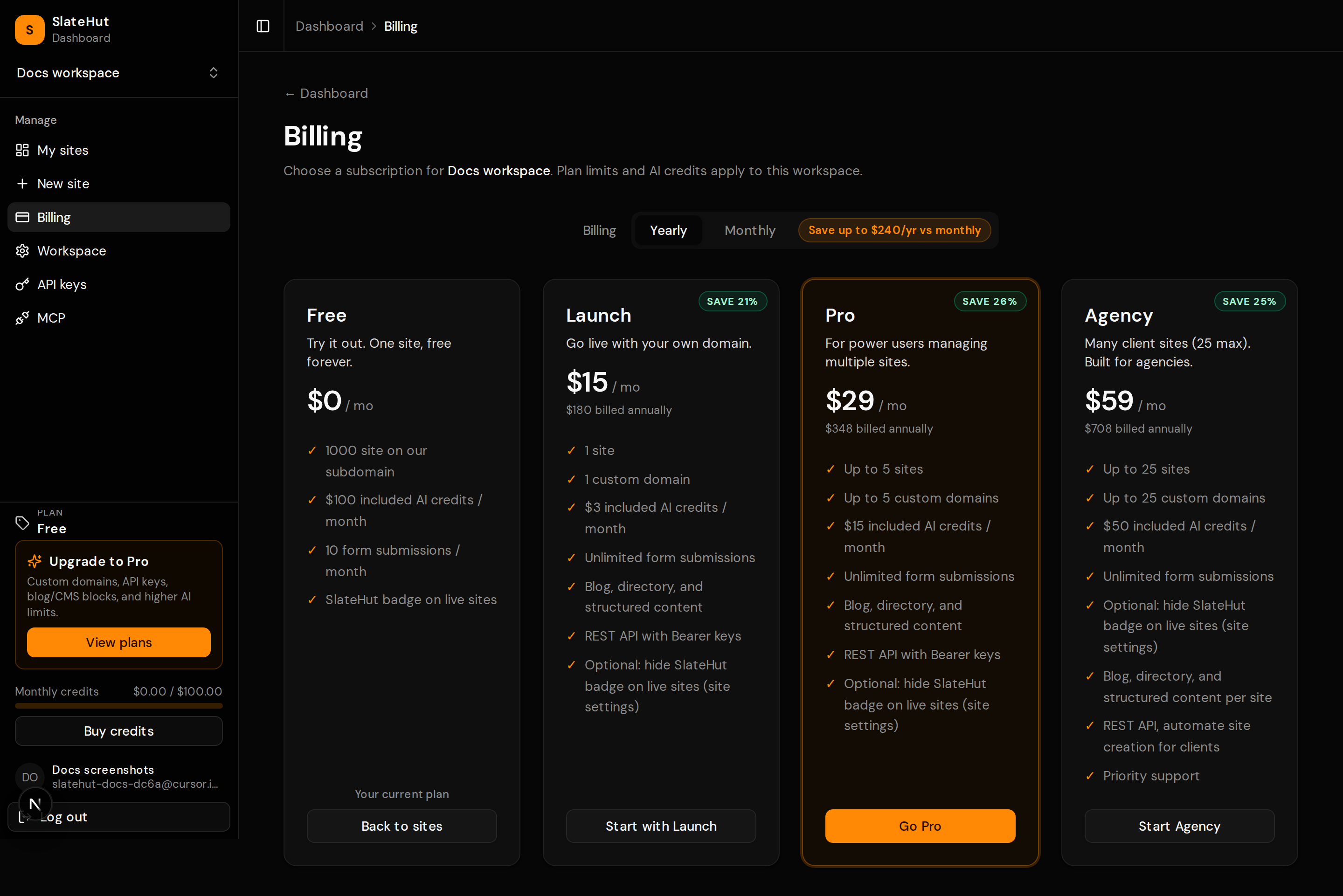Click the SAVE 26% badge on Pro
The height and width of the screenshot is (896, 1343).
(990, 301)
